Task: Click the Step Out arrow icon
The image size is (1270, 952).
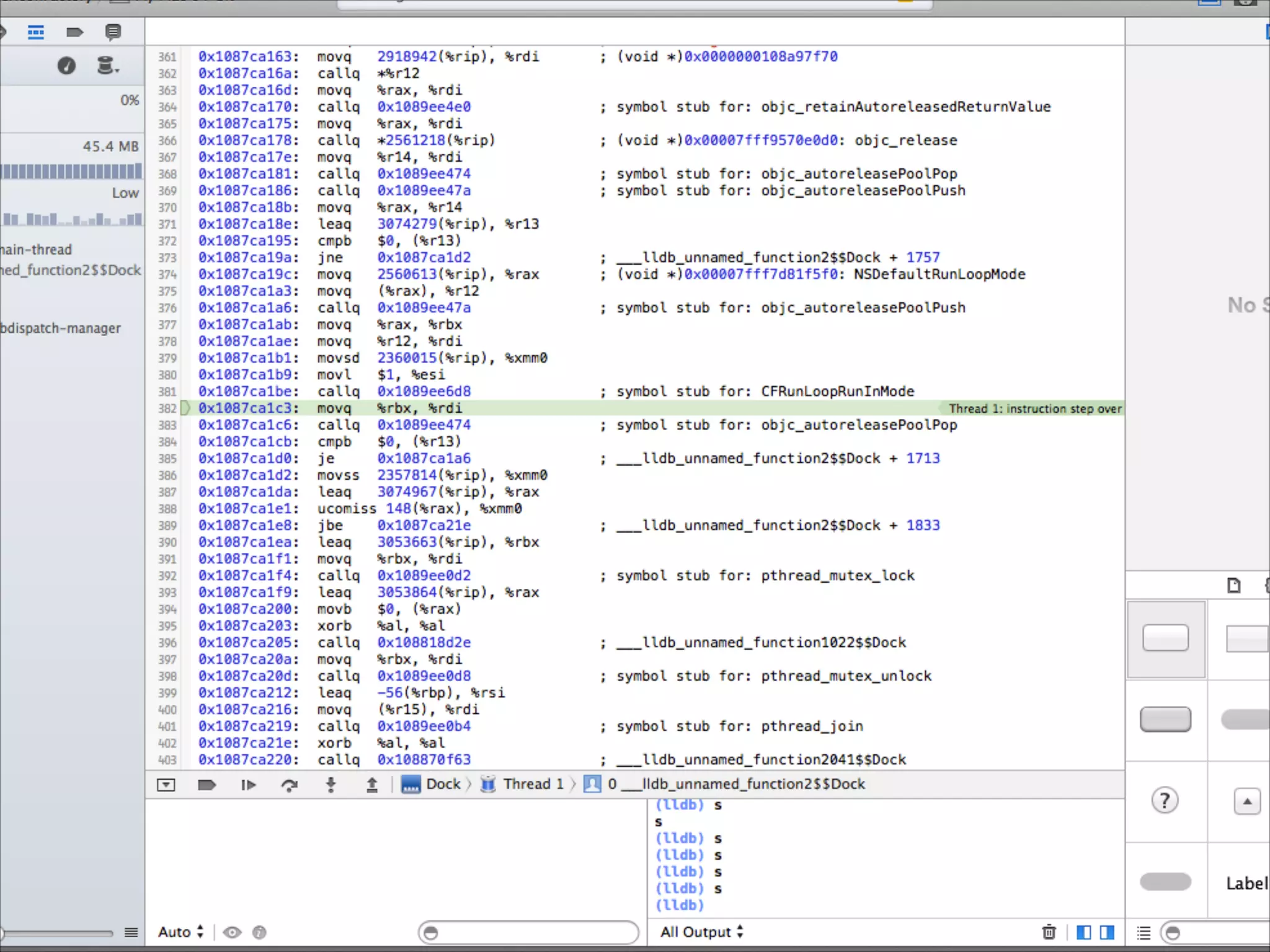Action: [x=371, y=785]
